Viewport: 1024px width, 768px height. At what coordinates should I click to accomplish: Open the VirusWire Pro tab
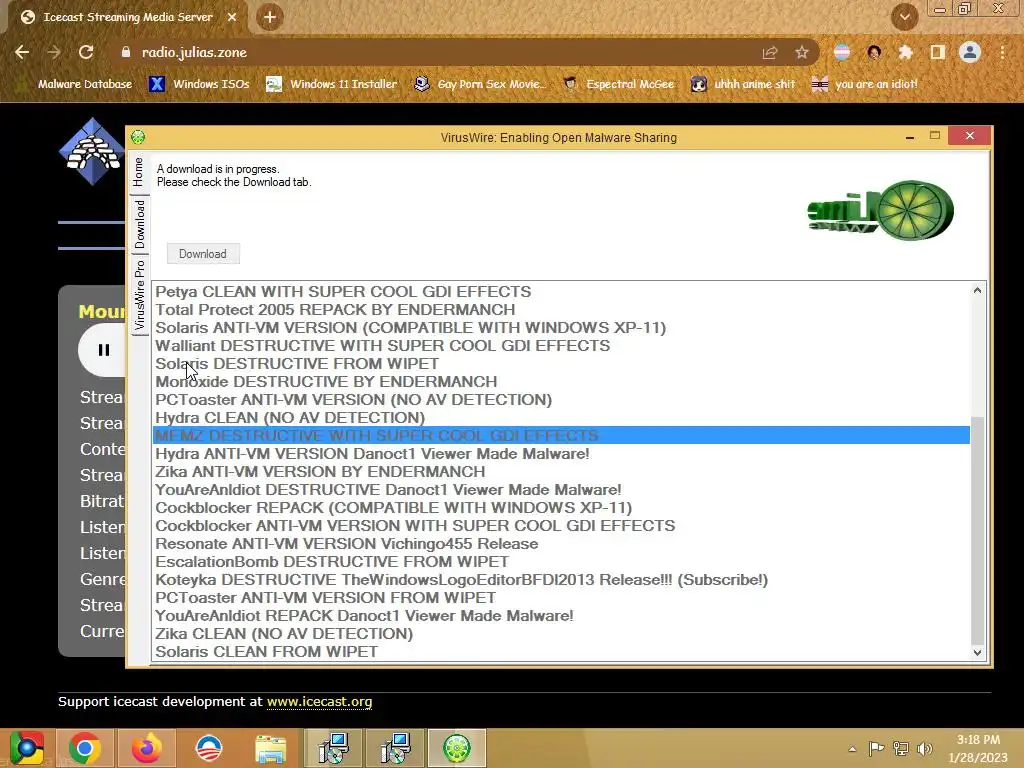(x=139, y=295)
